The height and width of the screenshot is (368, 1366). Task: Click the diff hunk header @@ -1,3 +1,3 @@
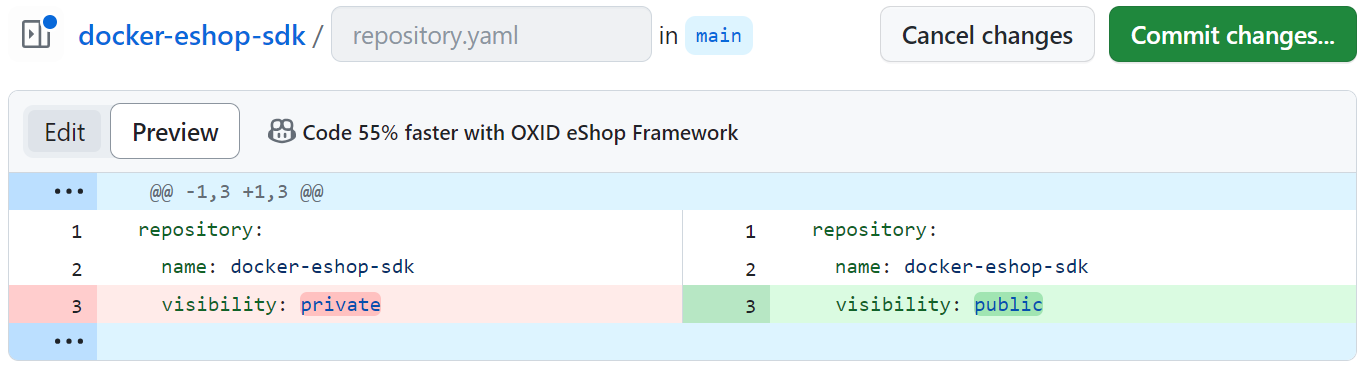click(x=236, y=191)
